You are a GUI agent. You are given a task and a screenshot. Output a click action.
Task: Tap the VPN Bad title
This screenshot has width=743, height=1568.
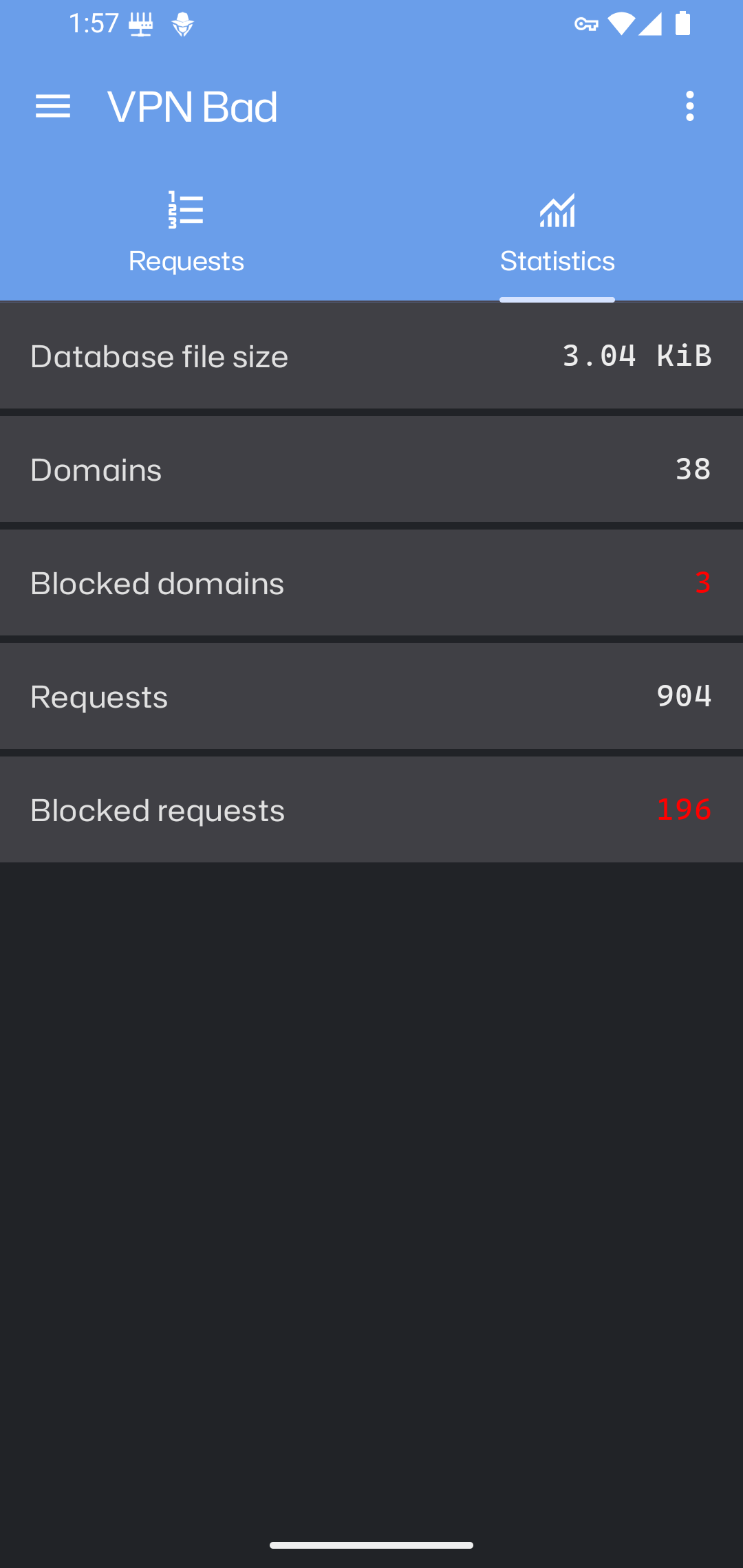click(193, 107)
